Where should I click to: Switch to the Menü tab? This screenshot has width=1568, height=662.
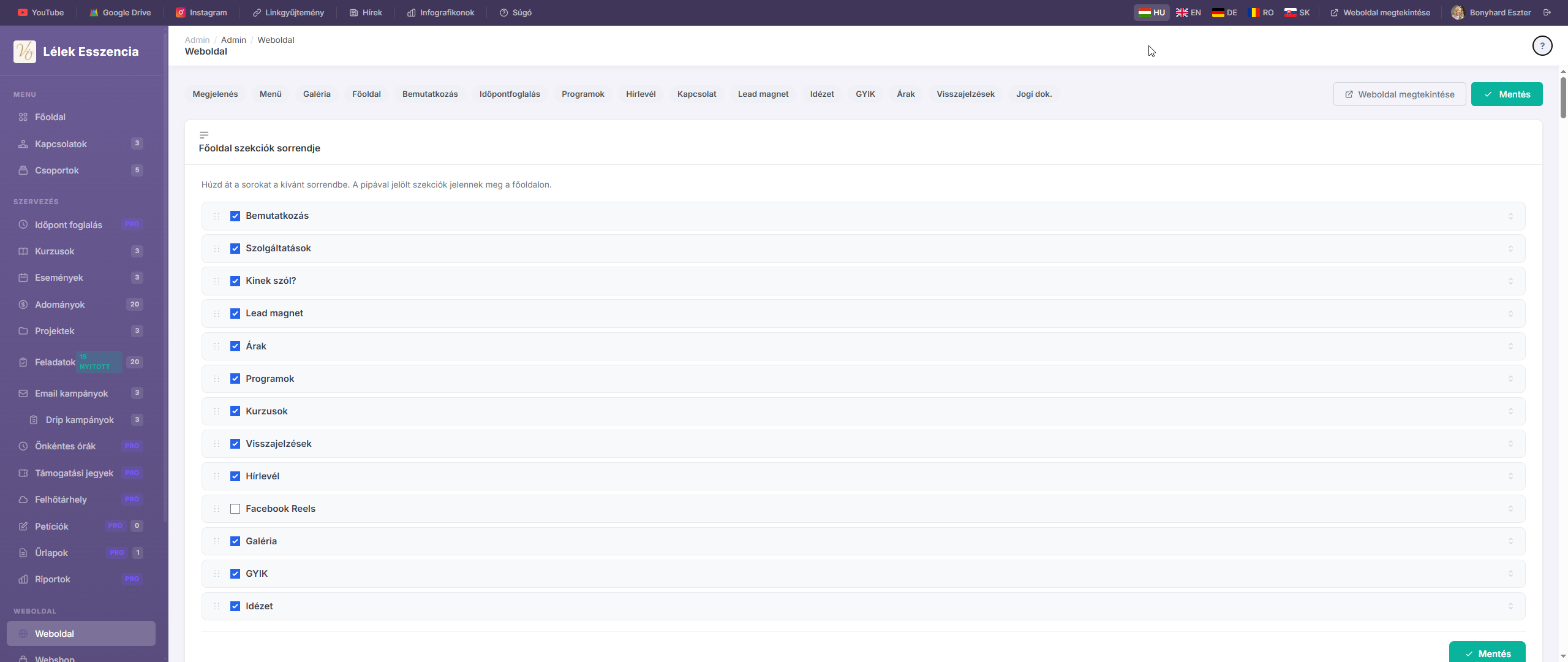pos(270,94)
